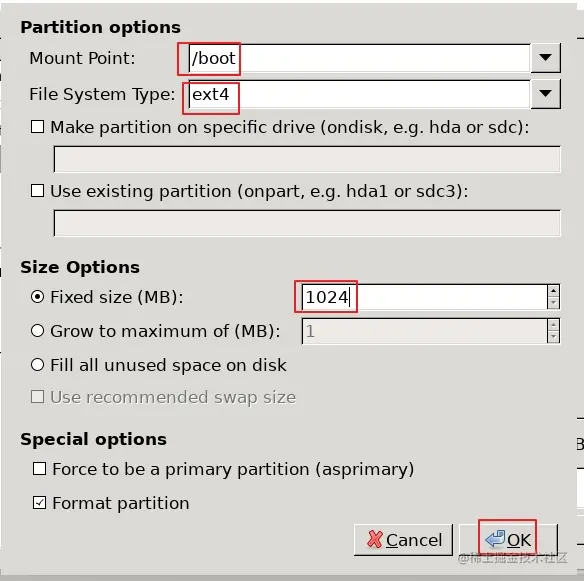The image size is (584, 581).
Task: Click the red X Cancel icon
Action: click(375, 539)
